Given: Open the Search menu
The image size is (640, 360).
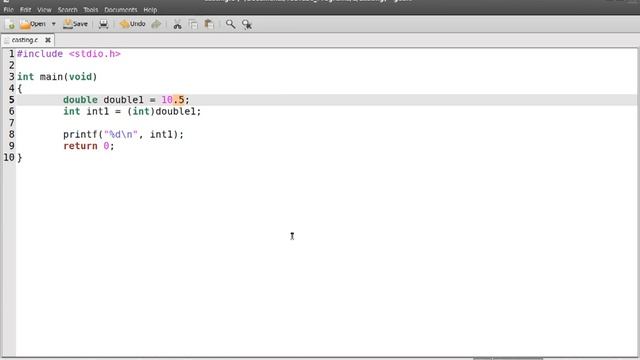Looking at the screenshot, I should point(67,9).
